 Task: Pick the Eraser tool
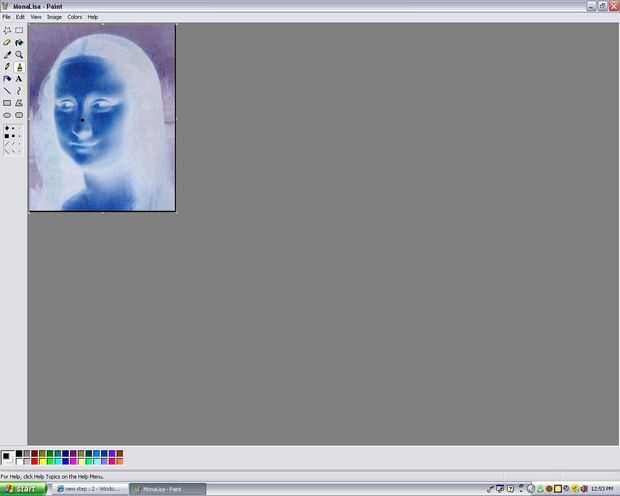[x=7, y=42]
